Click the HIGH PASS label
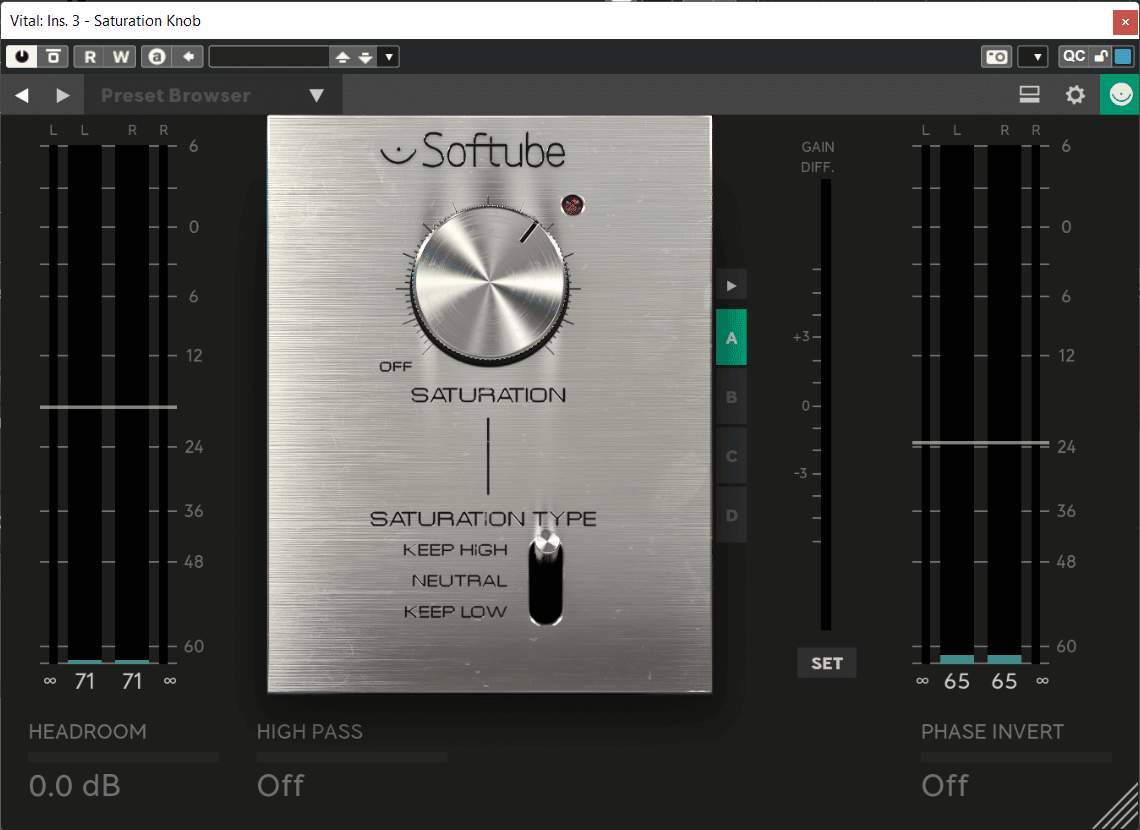The height and width of the screenshot is (830, 1140). pos(310,731)
